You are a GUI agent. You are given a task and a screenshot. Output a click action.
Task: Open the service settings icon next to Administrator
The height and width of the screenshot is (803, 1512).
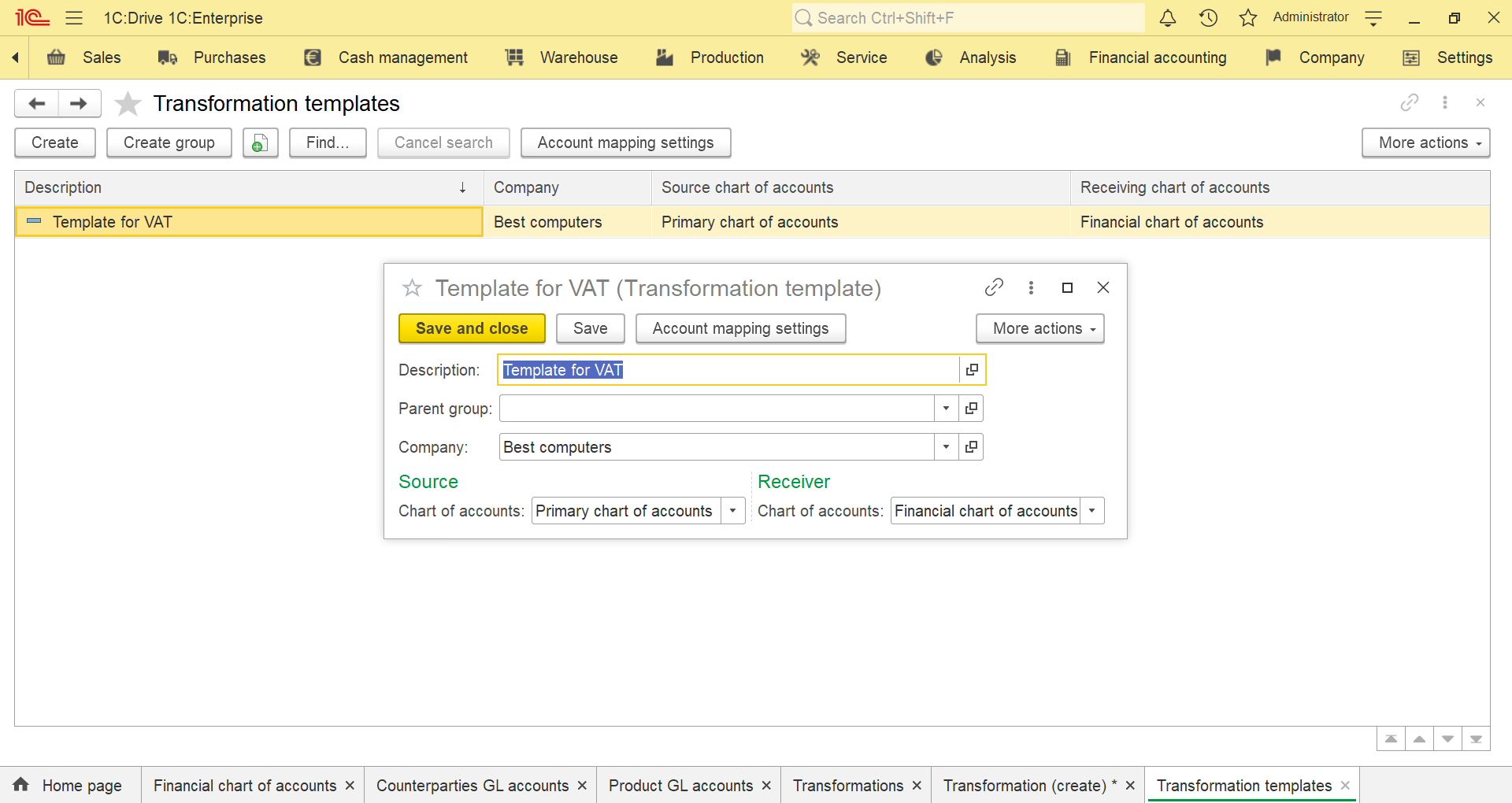[x=1373, y=17]
